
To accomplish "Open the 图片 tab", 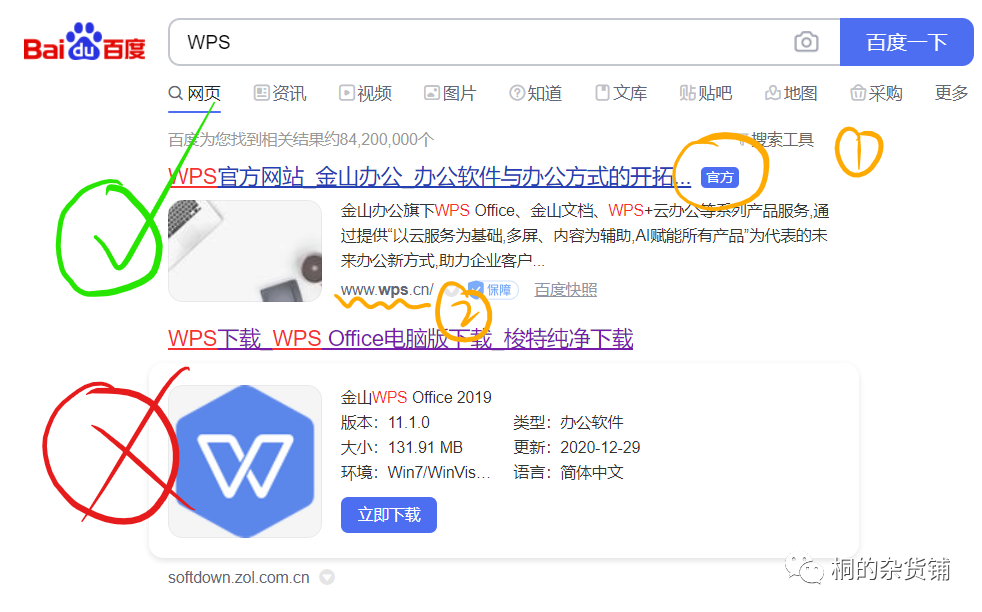I will tap(450, 93).
